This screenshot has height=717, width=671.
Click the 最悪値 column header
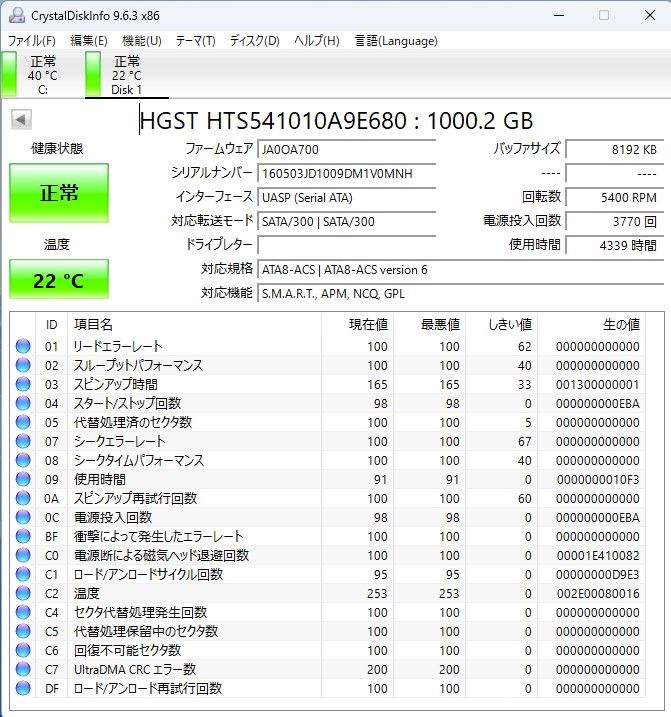tap(430, 325)
